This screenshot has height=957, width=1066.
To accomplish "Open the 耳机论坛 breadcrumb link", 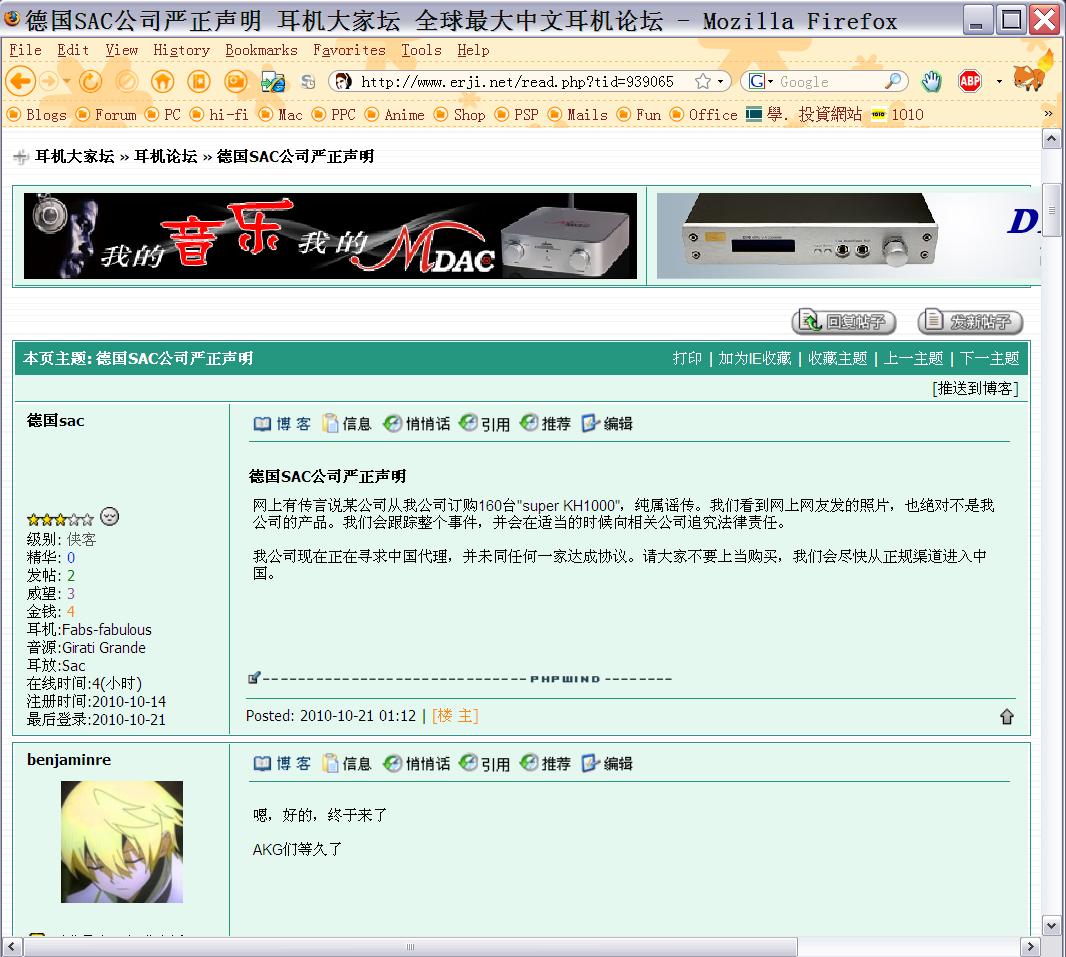I will pyautogui.click(x=165, y=156).
